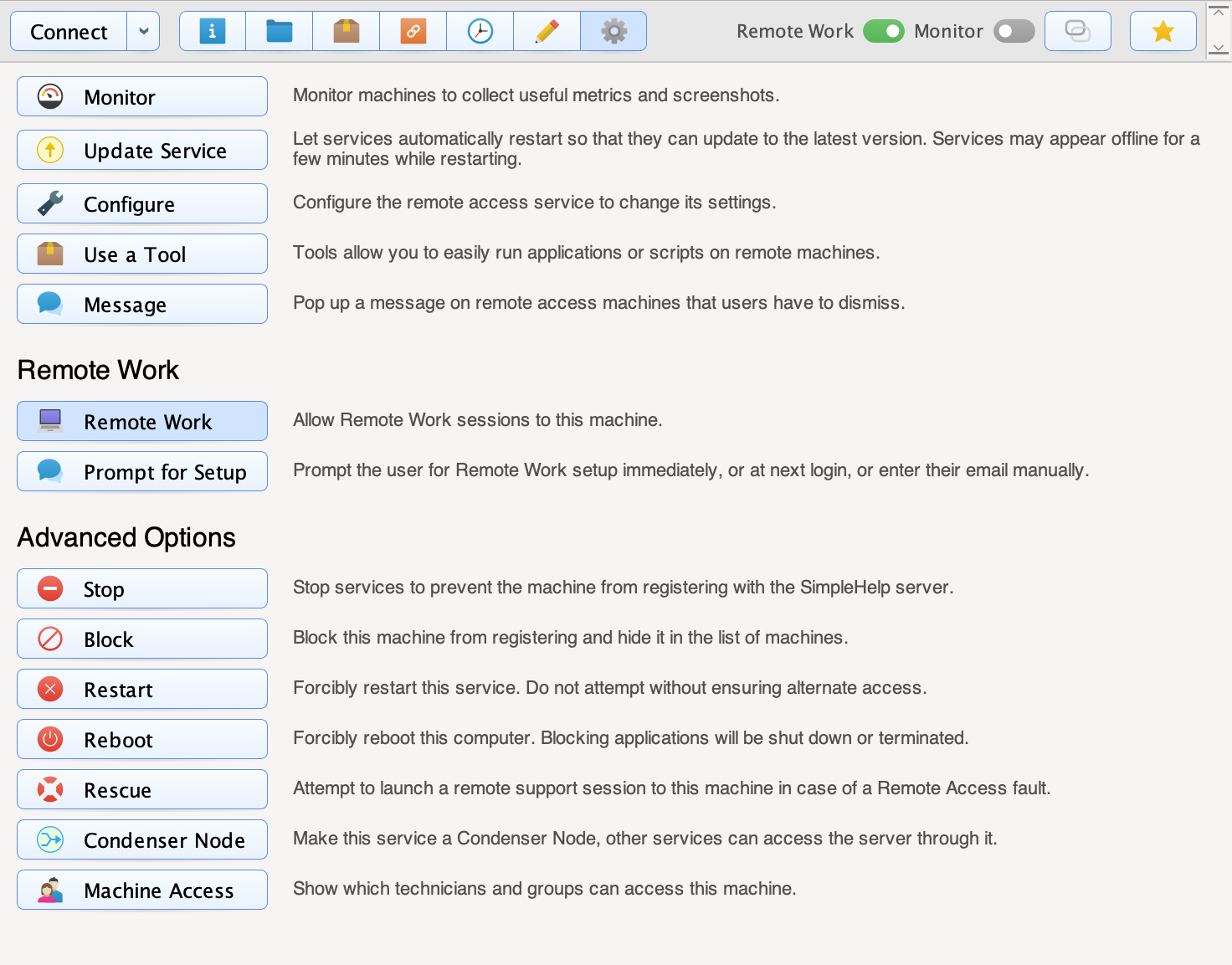This screenshot has height=965, width=1232.
Task: Click the 'Remote Work' section heading
Action: (98, 370)
